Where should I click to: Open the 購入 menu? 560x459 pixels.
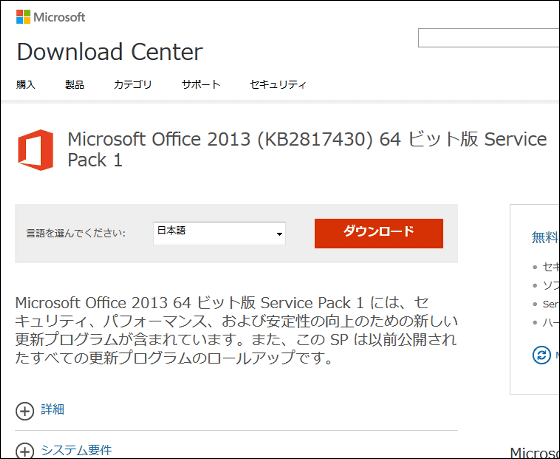26,85
